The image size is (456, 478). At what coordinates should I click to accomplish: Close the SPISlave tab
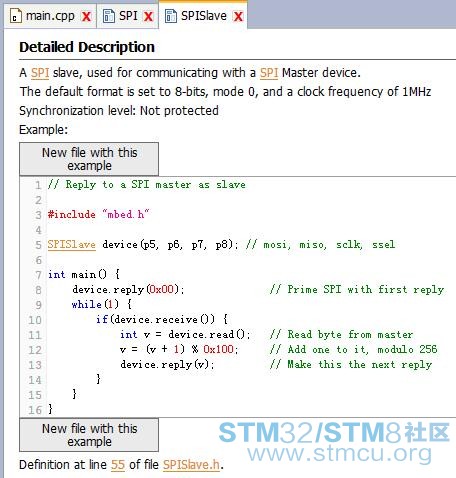click(x=238, y=17)
